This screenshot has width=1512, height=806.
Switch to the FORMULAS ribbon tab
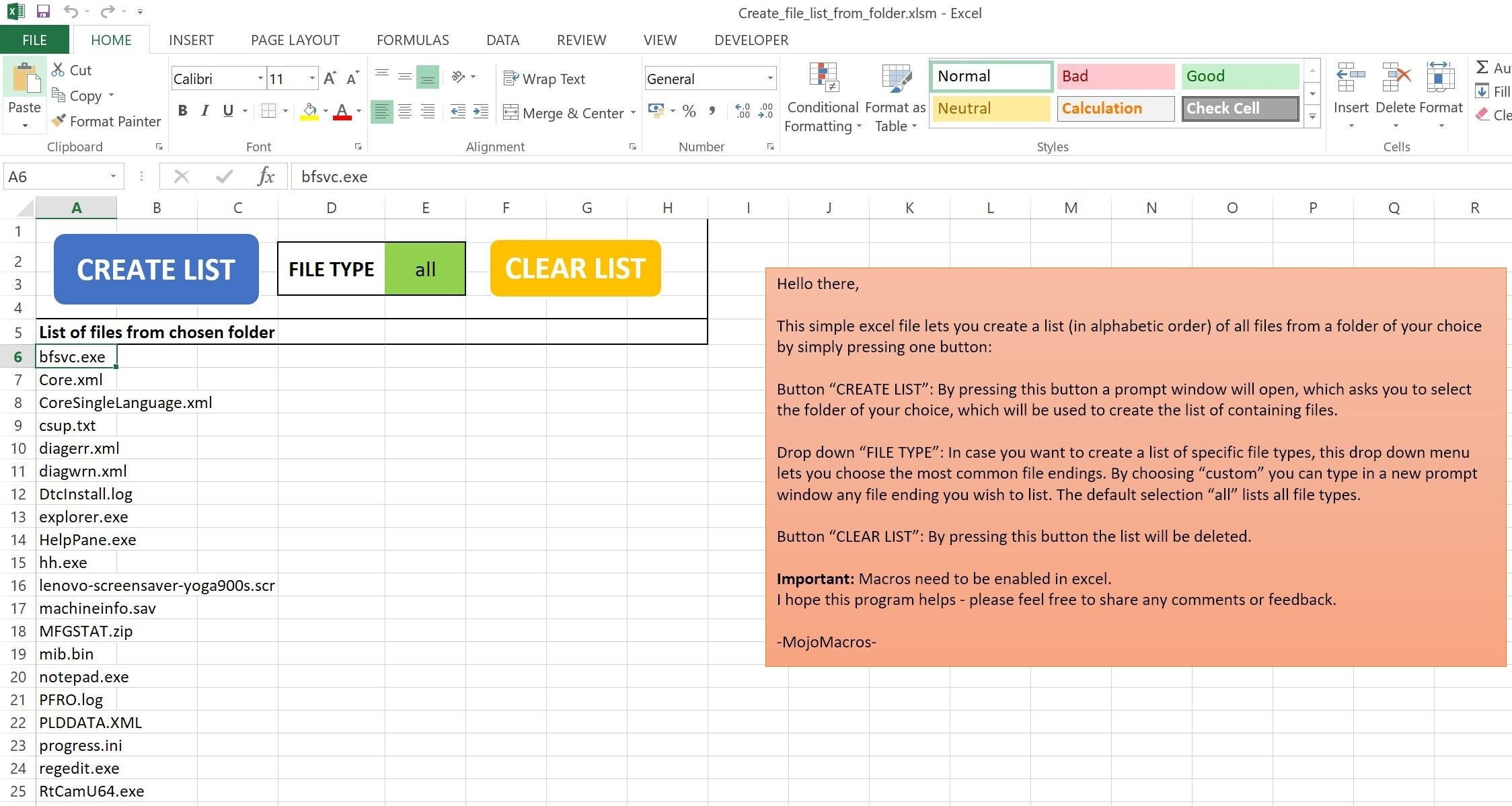(412, 40)
